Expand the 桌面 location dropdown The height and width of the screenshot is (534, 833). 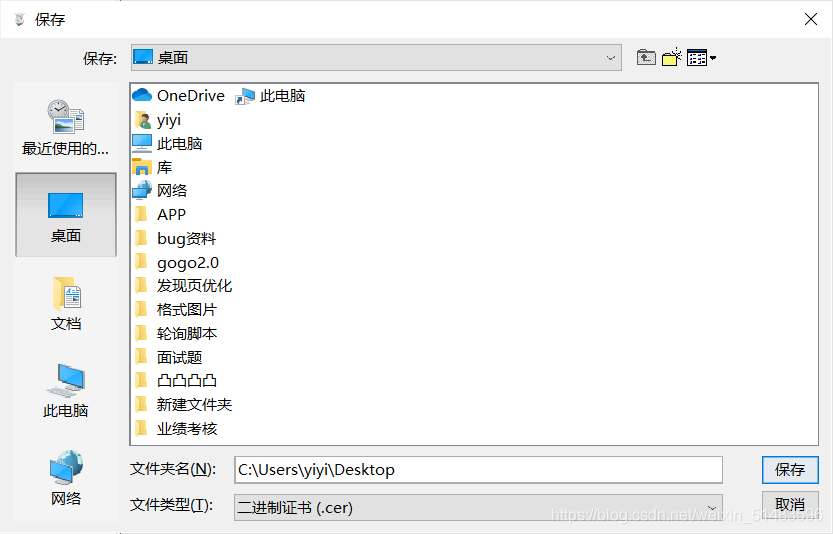pos(610,58)
